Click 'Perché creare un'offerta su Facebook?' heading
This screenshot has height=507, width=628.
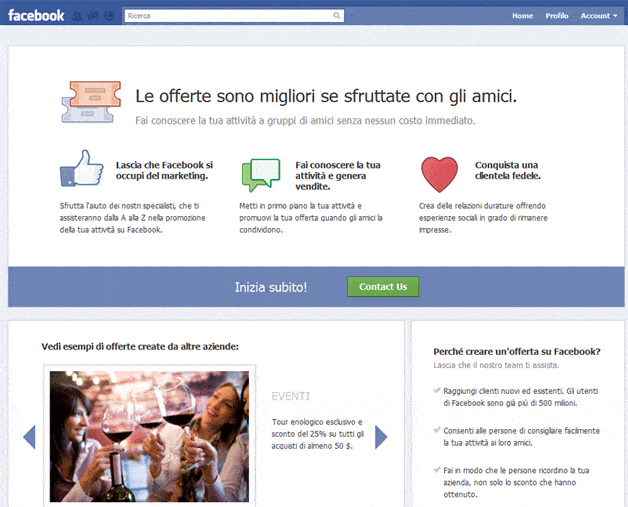(x=517, y=352)
